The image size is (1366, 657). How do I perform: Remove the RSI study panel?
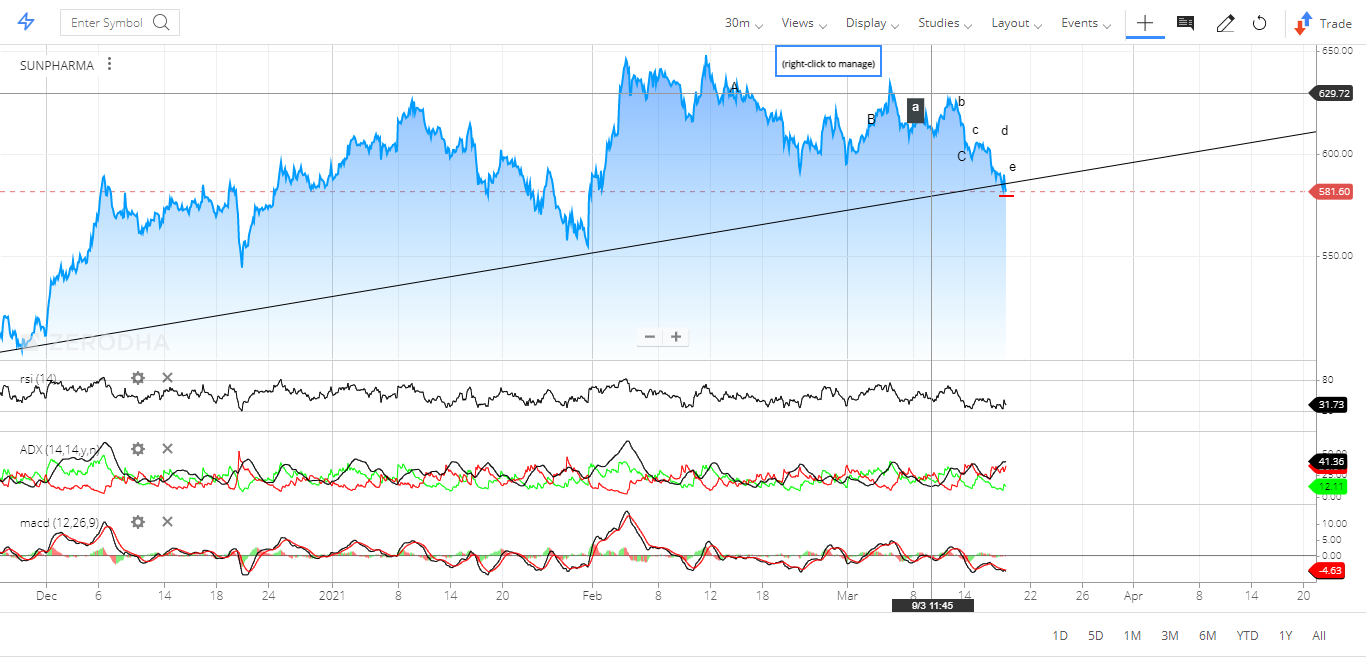167,378
